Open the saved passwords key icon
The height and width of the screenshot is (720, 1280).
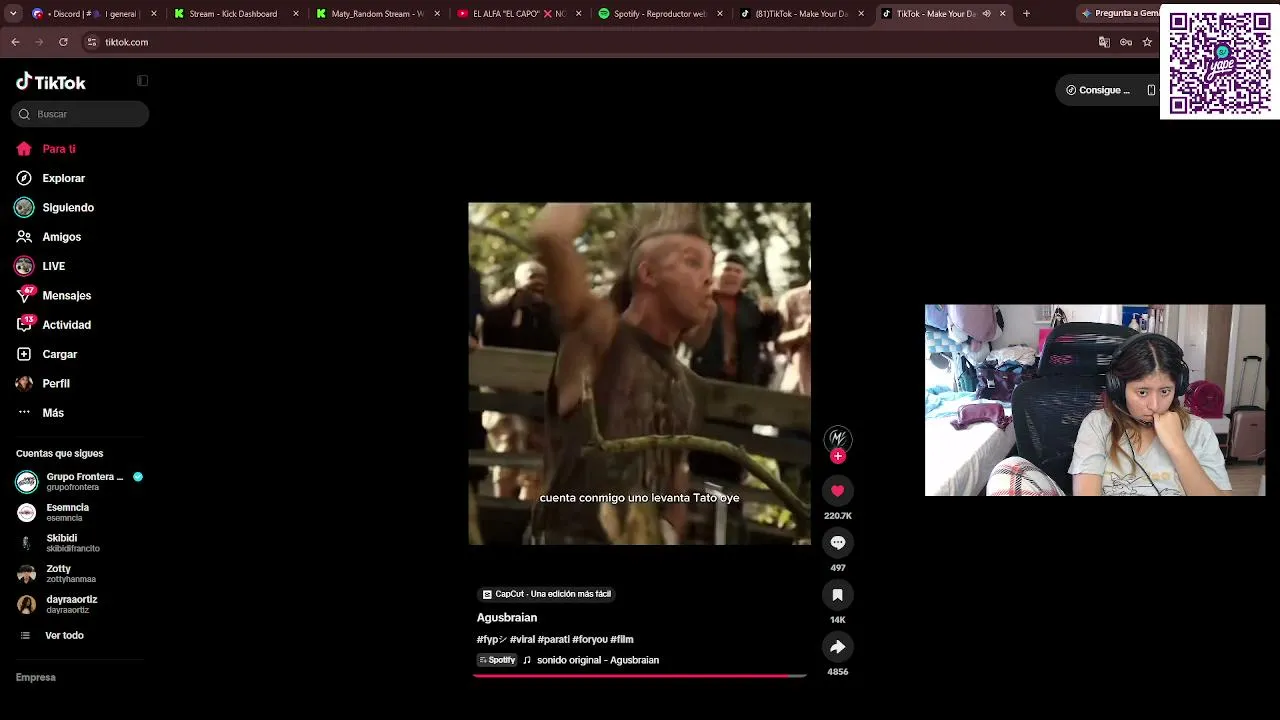[1126, 42]
